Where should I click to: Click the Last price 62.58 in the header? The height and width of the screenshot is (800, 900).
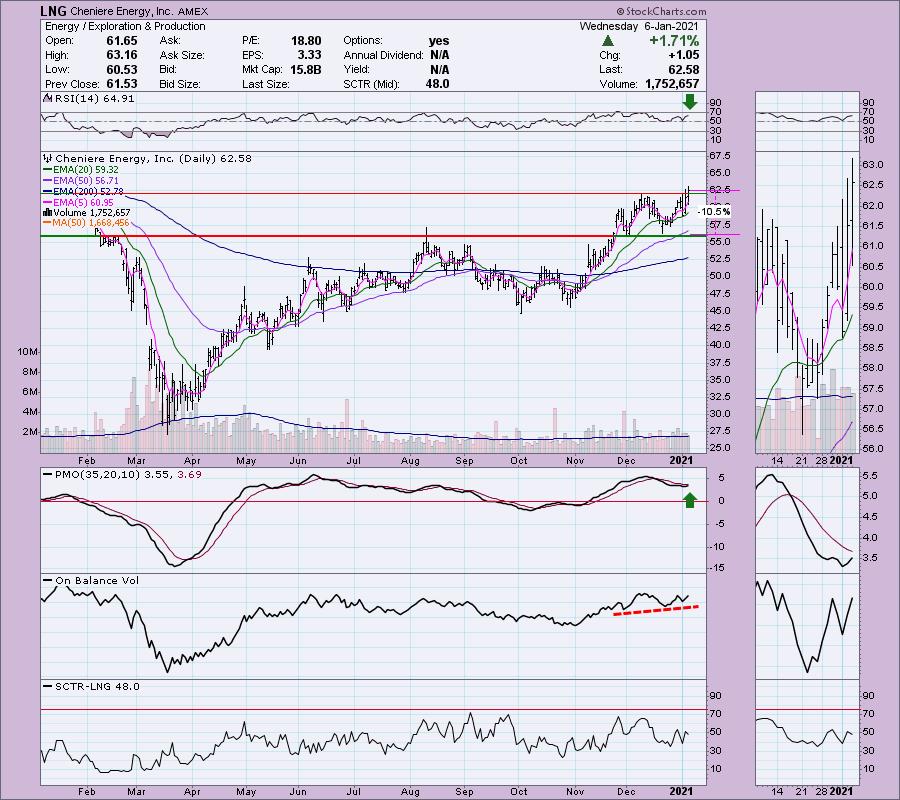684,69
